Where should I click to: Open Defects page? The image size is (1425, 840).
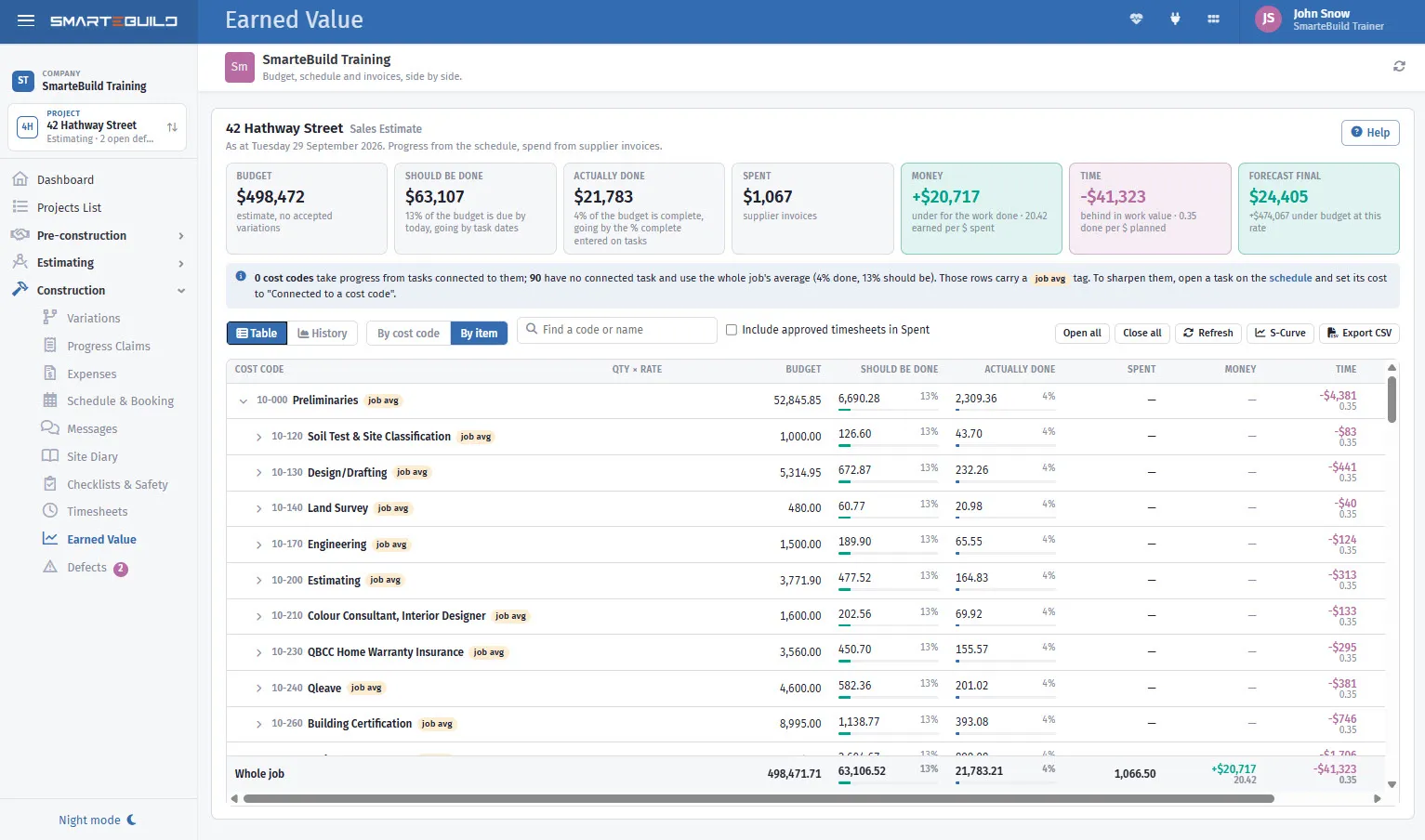pos(86,567)
